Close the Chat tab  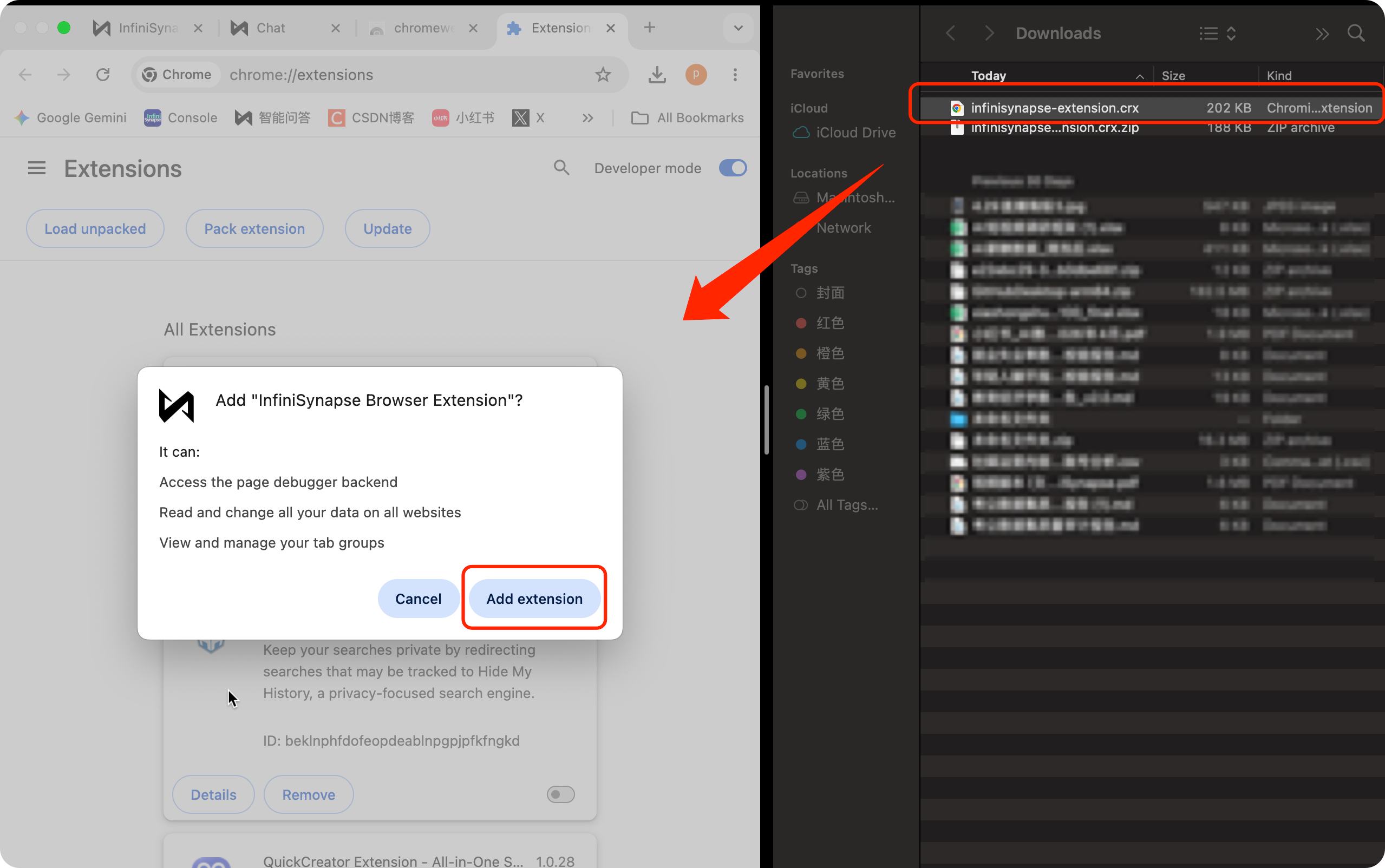tap(336, 28)
